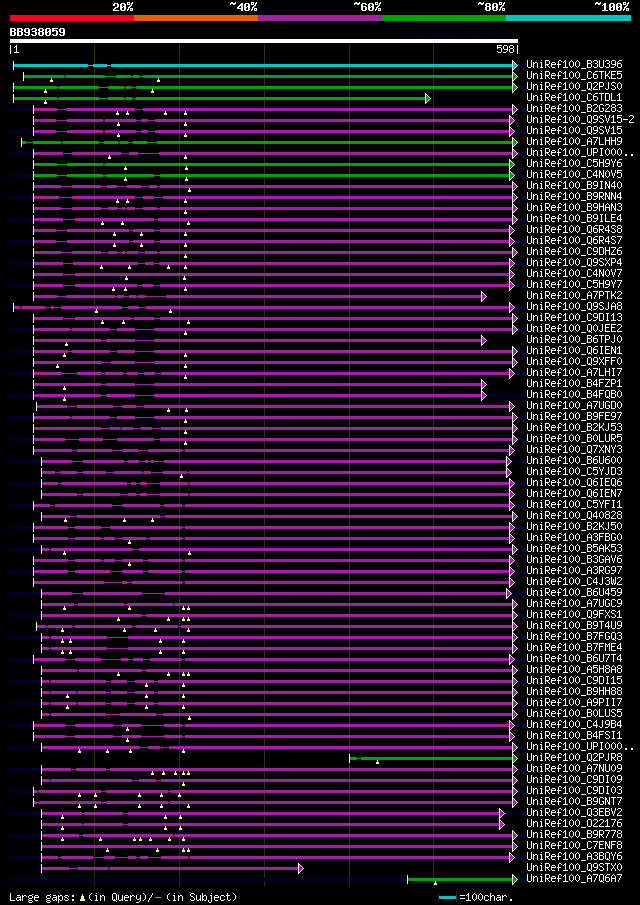This screenshot has width=640, height=905.
Task: Select label UniRef100_B2KJ53
Action: pos(572,428)
